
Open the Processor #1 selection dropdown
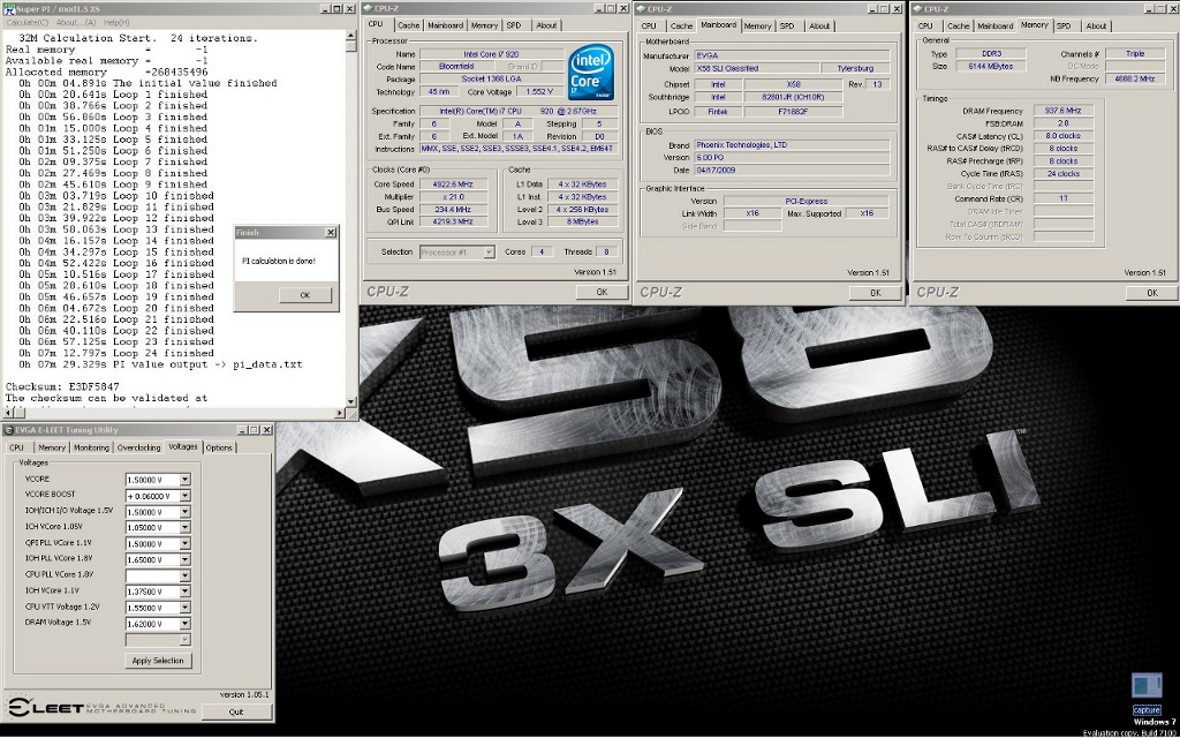click(488, 252)
